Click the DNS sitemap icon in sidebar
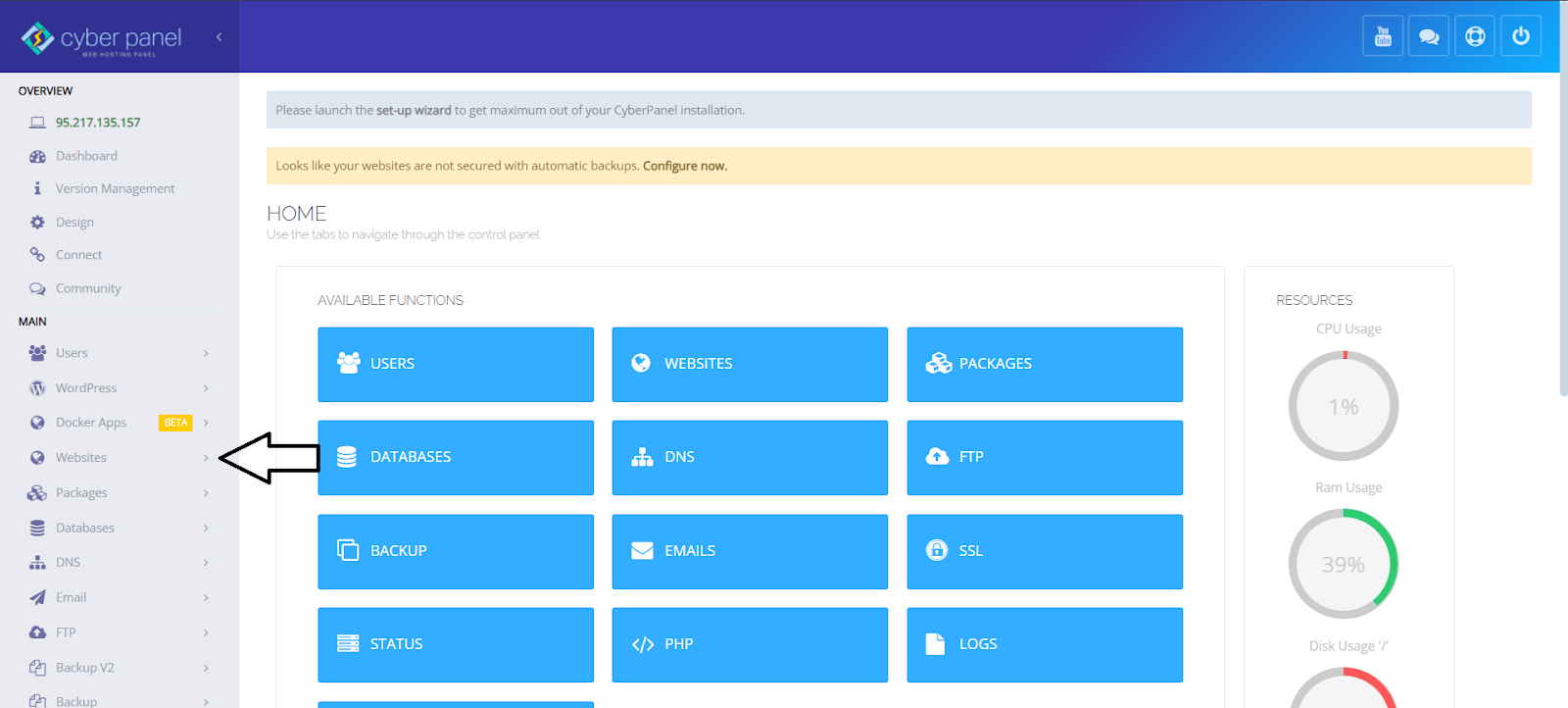Viewport: 1568px width, 708px height. pos(37,563)
